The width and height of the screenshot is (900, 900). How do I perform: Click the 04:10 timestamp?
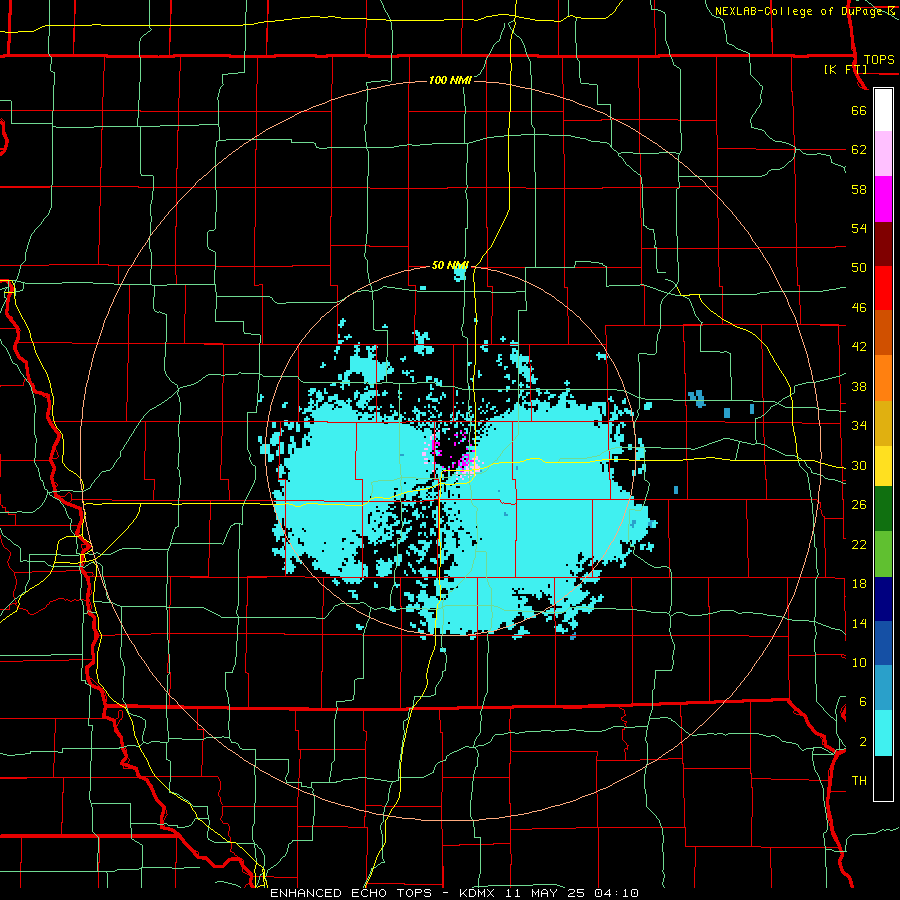click(x=617, y=893)
